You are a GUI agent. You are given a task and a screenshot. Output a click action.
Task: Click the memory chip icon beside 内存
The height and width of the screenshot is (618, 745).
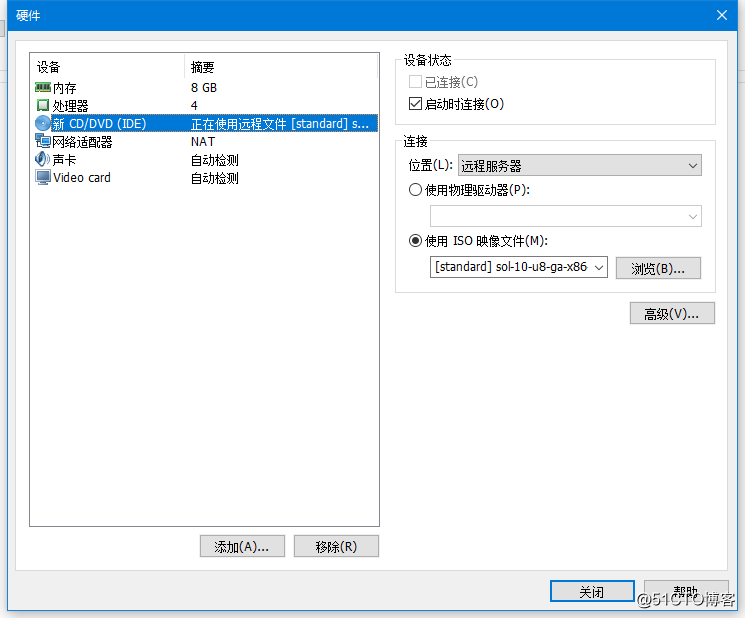point(43,87)
